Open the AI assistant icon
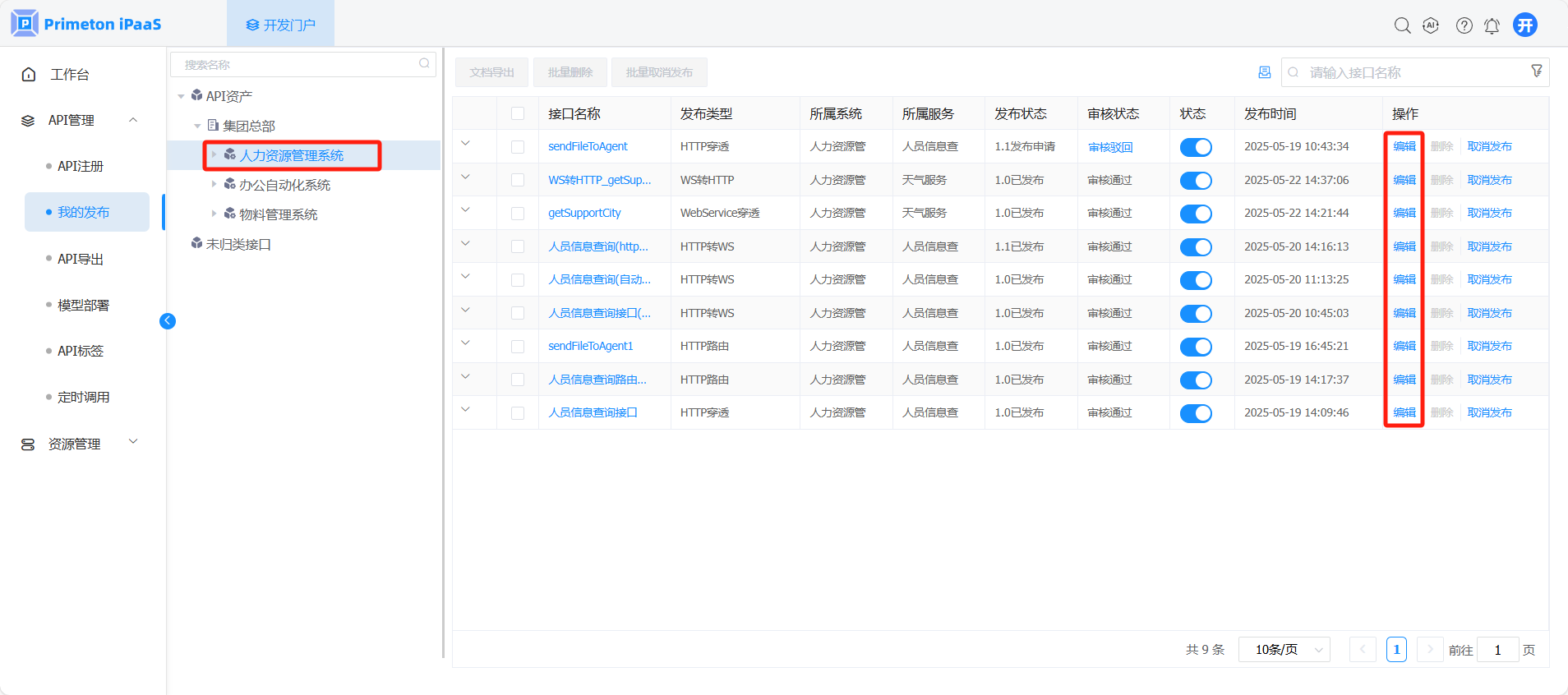Image resolution: width=1568 pixels, height=695 pixels. (1431, 25)
